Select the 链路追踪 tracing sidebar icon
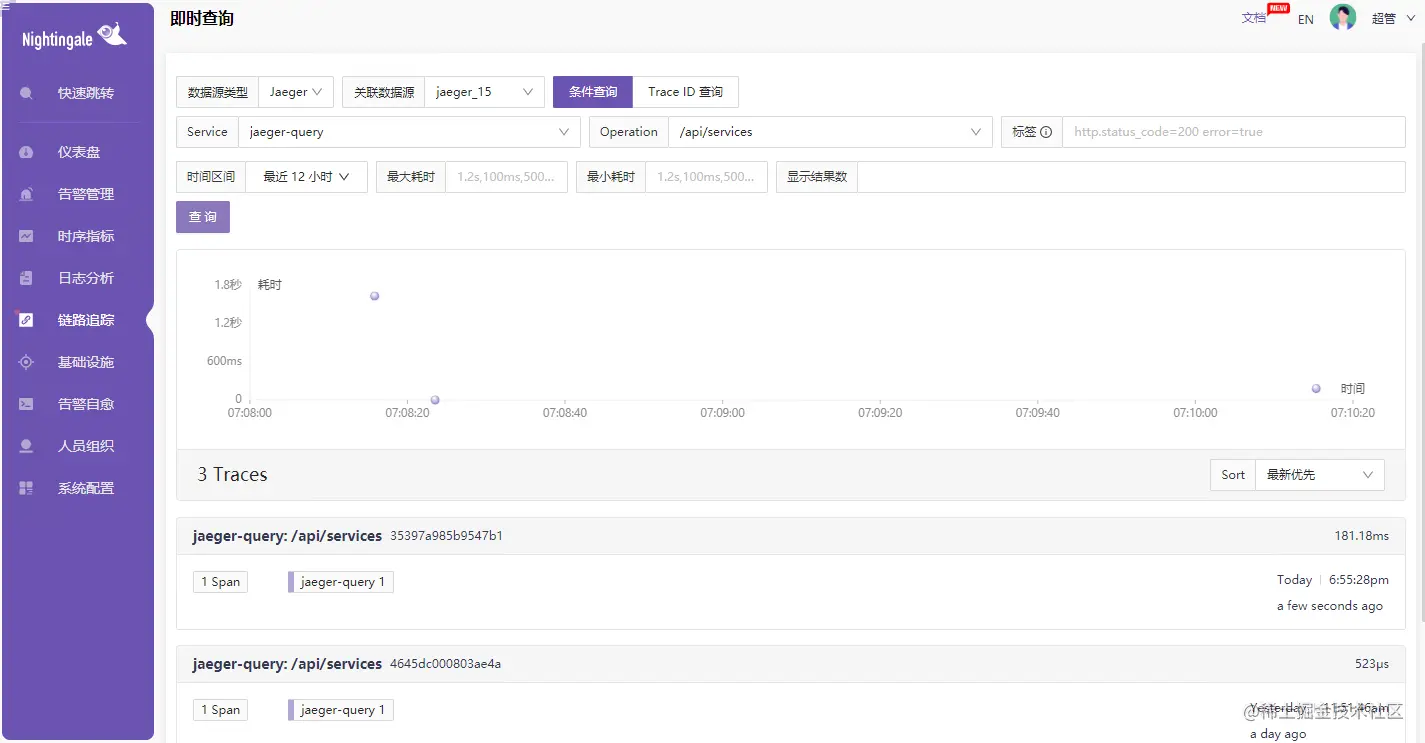Screen dimensions: 1425x743 (26, 320)
